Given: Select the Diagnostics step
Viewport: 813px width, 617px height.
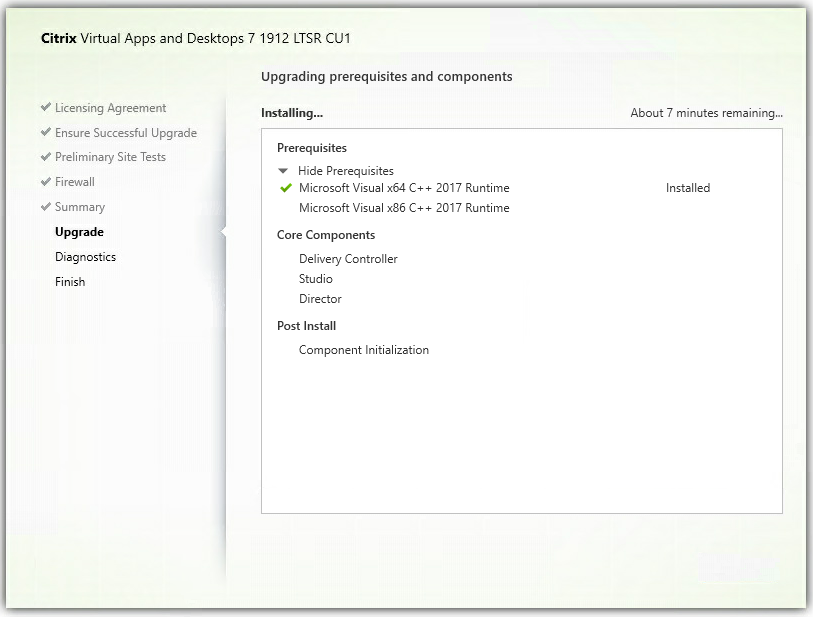Looking at the screenshot, I should click(x=86, y=257).
